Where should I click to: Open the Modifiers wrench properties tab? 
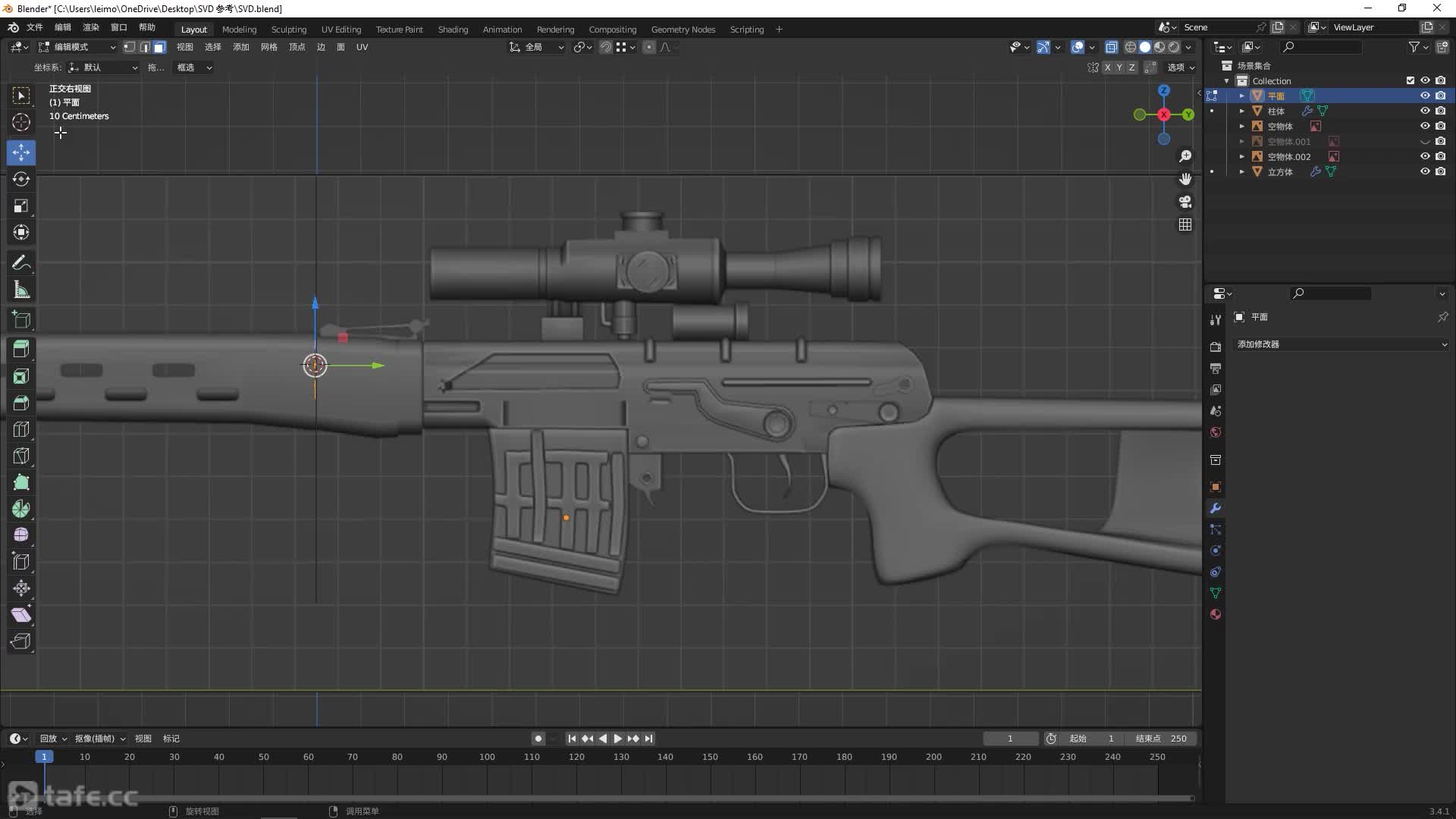(1216, 508)
